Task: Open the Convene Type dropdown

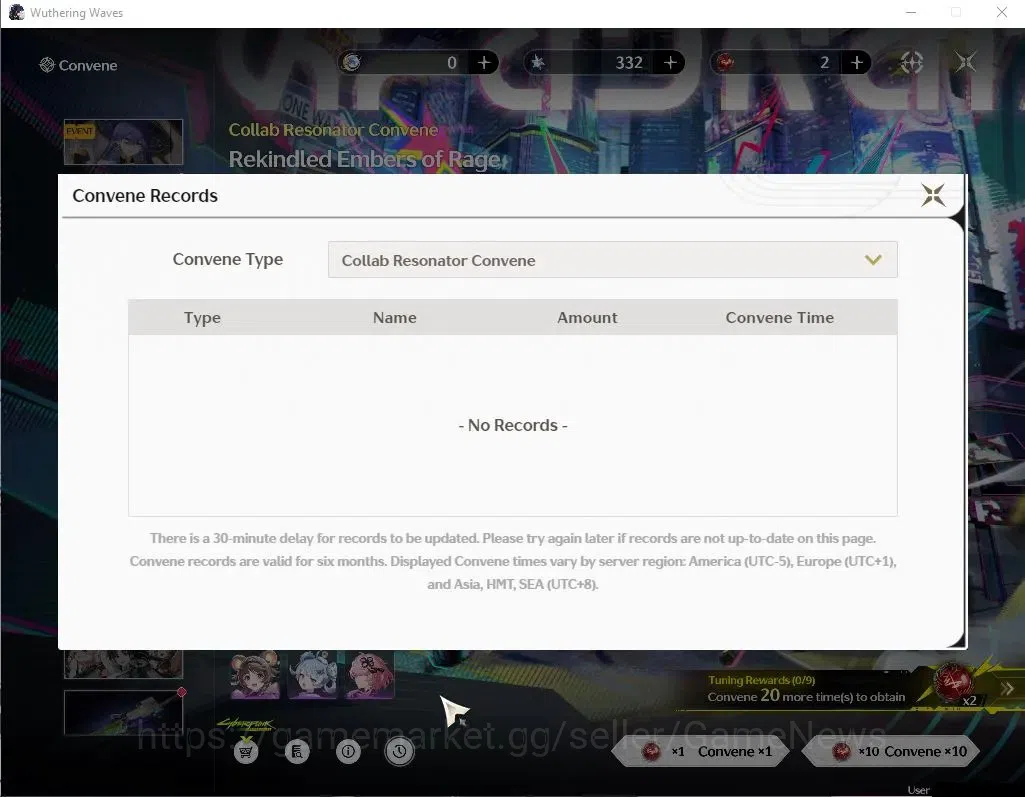Action: click(613, 260)
